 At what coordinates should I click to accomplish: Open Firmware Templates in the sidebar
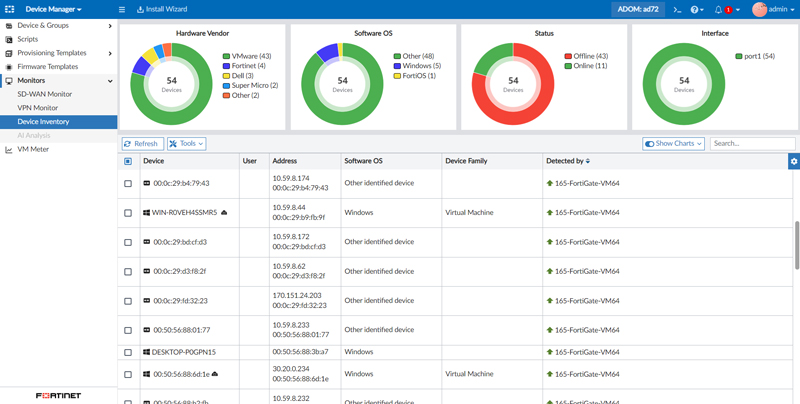click(x=47, y=67)
